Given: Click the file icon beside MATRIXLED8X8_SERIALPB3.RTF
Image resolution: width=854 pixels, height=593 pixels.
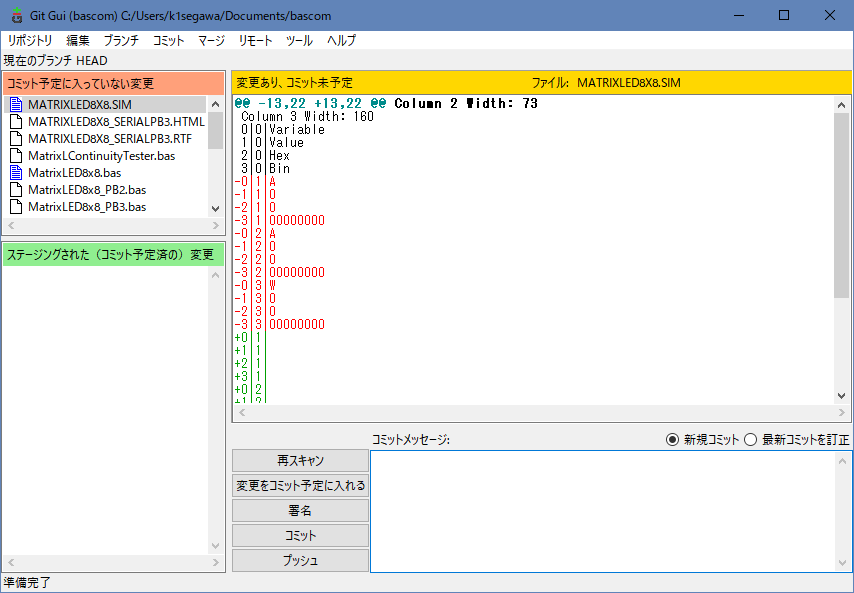Looking at the screenshot, I should pos(16,138).
